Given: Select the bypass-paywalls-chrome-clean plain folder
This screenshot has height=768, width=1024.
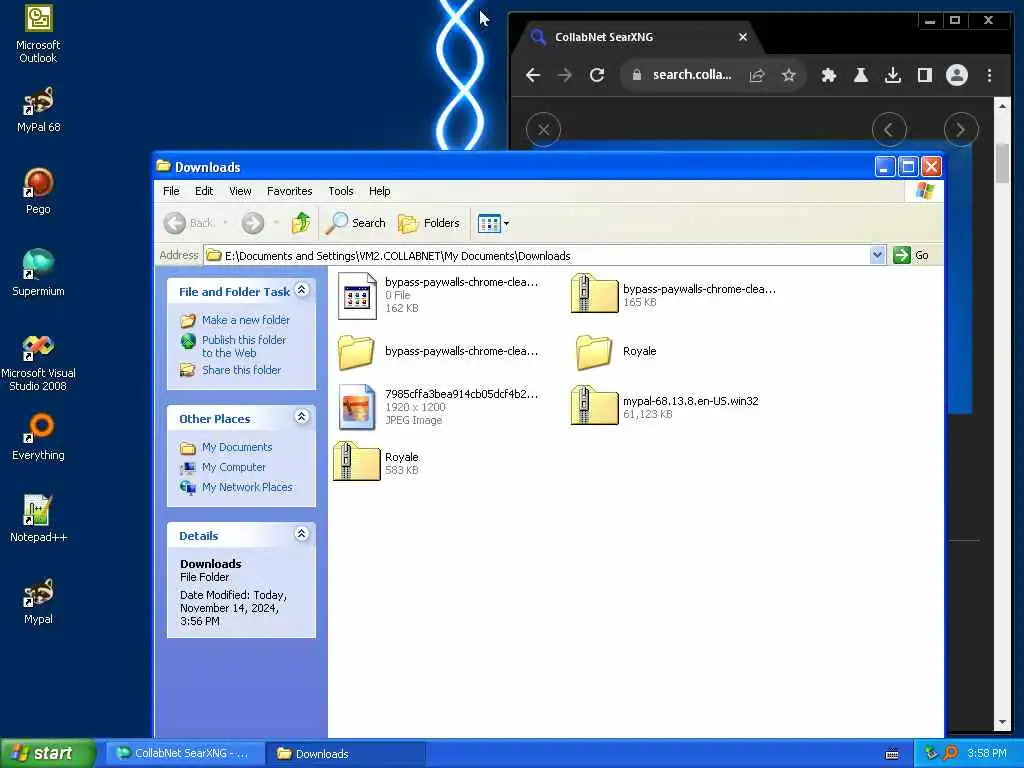Looking at the screenshot, I should click(x=438, y=351).
